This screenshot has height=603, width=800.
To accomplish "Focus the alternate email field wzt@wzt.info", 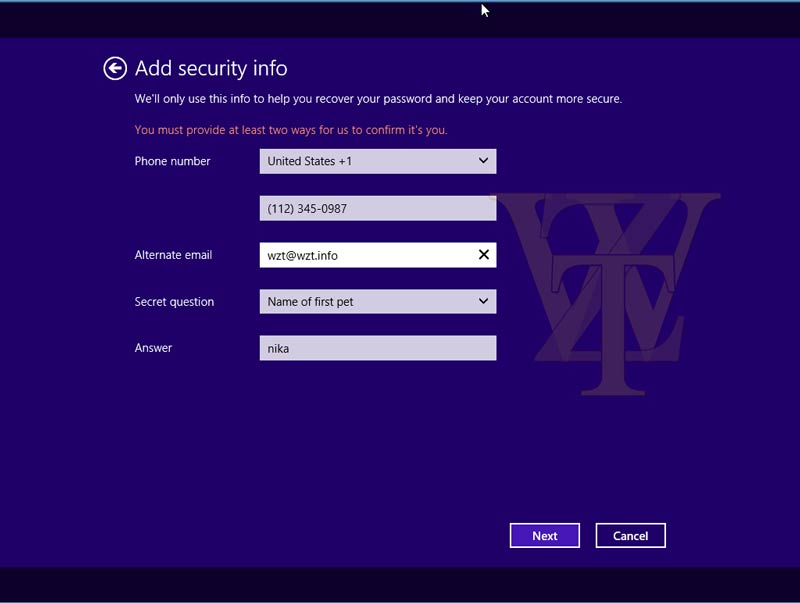I will coord(365,255).
